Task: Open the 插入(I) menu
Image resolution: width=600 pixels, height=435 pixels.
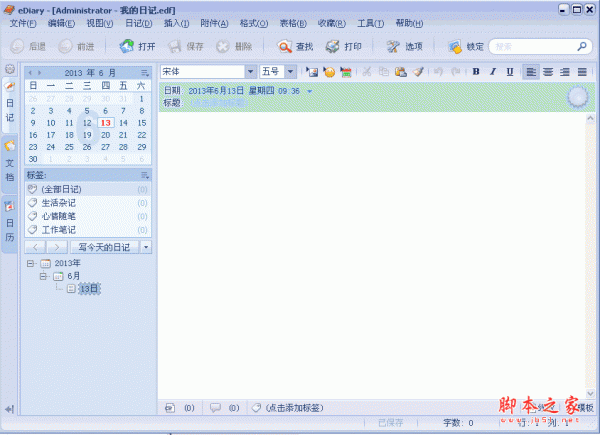Action: pos(176,24)
